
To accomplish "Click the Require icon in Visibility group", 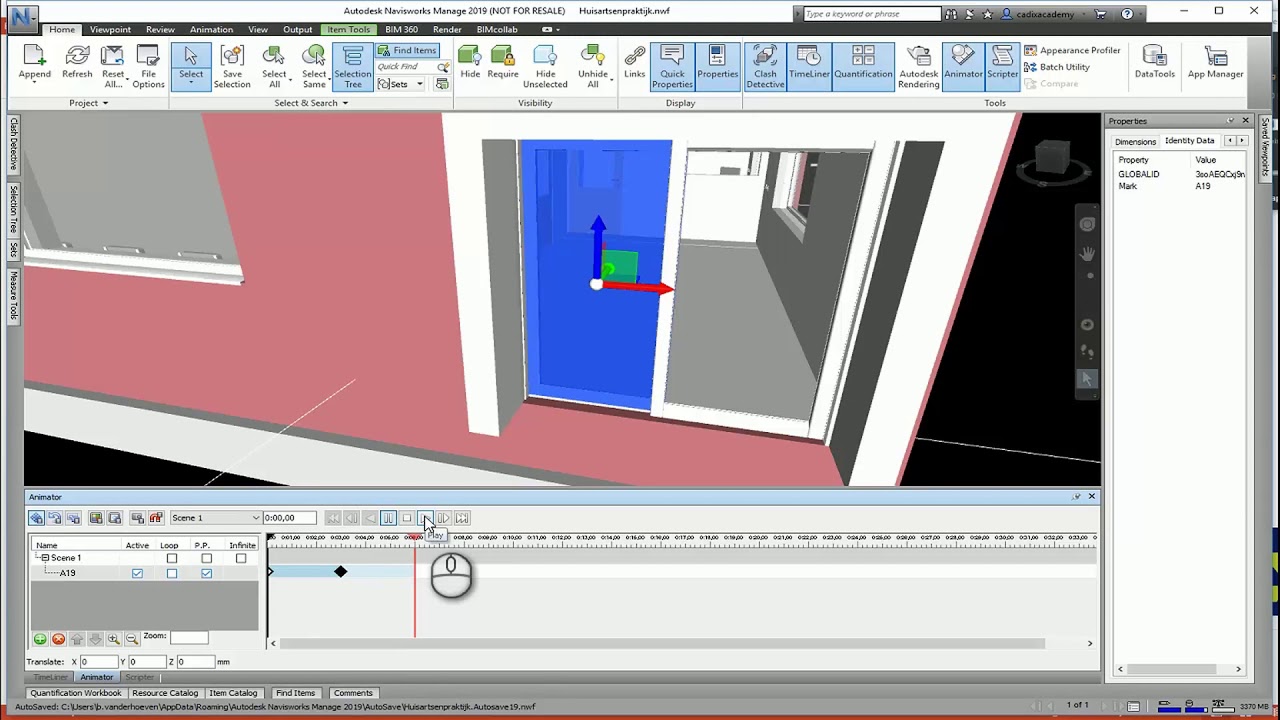I will pyautogui.click(x=503, y=62).
